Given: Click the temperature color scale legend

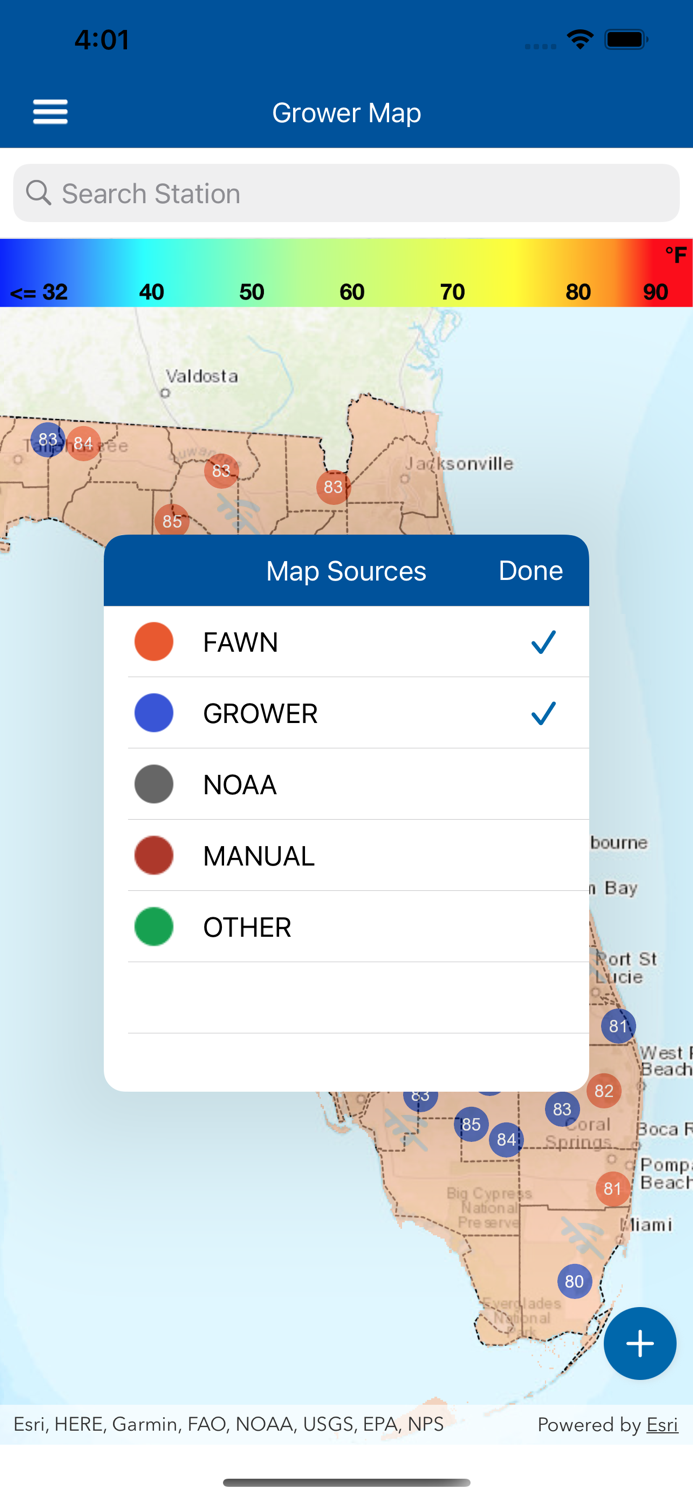Looking at the screenshot, I should point(346,272).
